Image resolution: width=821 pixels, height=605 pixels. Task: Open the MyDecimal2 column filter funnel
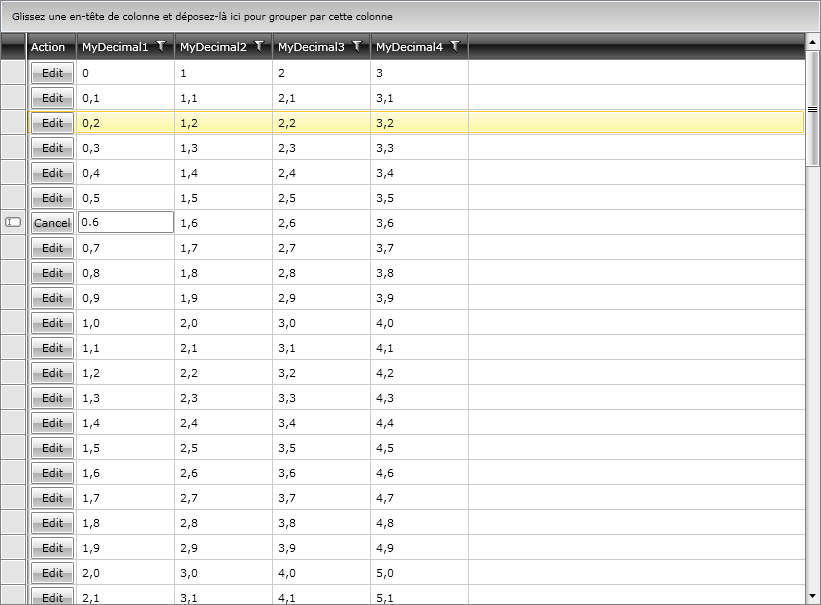coord(259,47)
